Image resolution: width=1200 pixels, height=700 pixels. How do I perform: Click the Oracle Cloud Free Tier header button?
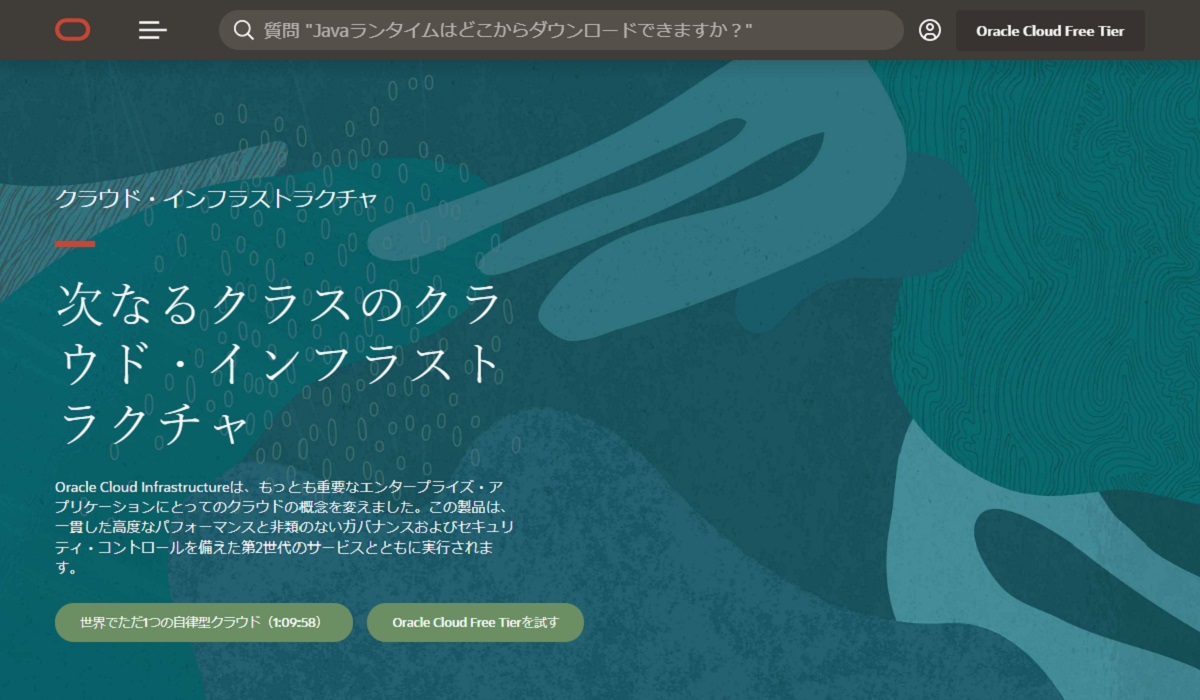click(1050, 31)
